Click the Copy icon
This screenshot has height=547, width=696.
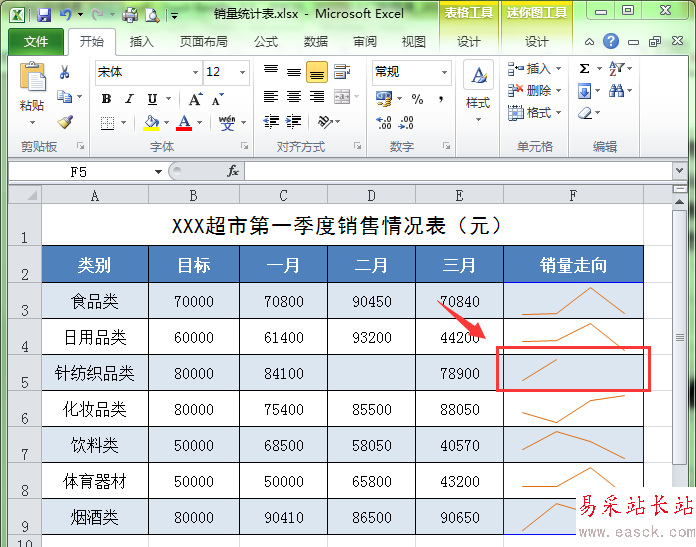[x=64, y=96]
